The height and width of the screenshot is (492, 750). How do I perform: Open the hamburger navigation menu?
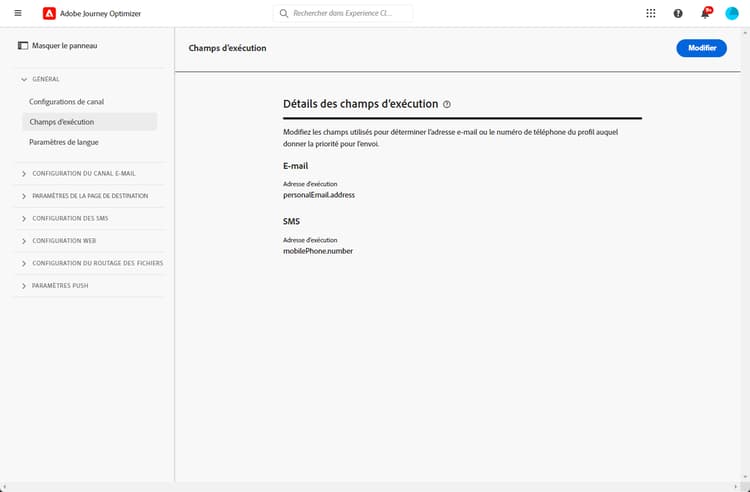pyautogui.click(x=17, y=13)
